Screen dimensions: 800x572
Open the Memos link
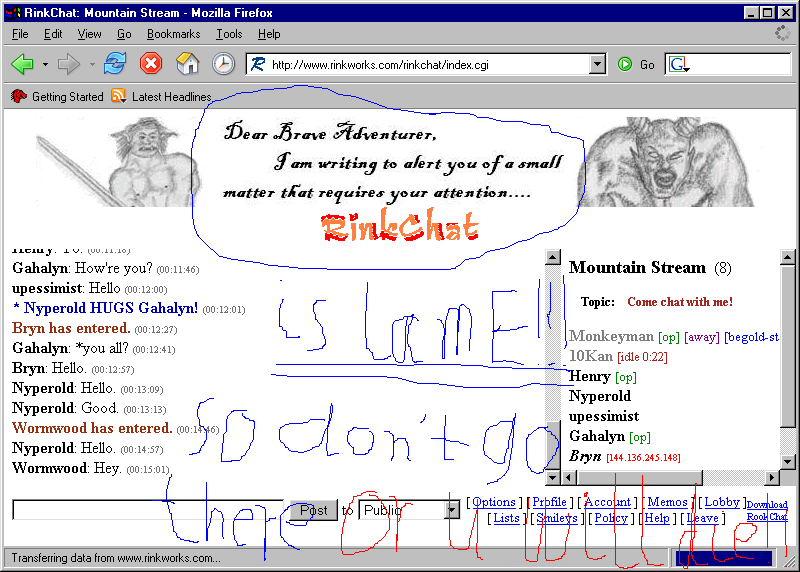pos(667,502)
